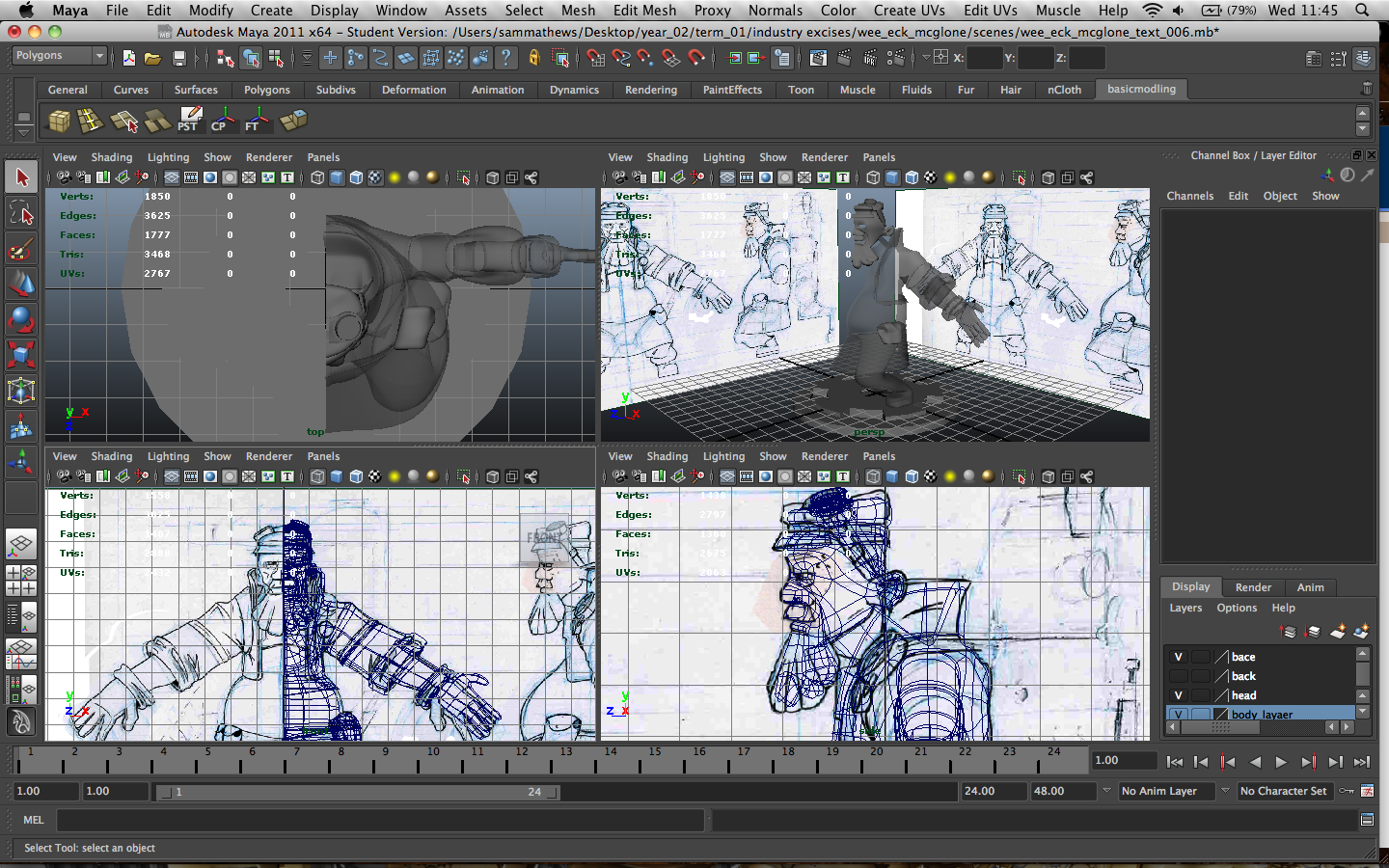This screenshot has width=1389, height=868.
Task: Select the Lasso tool in the toolbox
Action: click(21, 212)
